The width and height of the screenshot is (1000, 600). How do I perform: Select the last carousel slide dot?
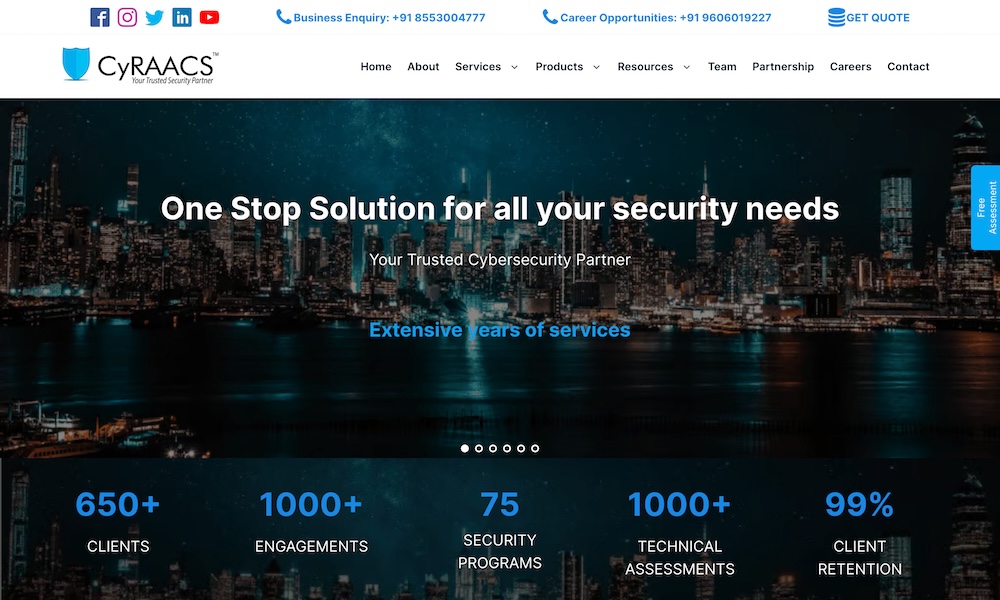[x=535, y=448]
